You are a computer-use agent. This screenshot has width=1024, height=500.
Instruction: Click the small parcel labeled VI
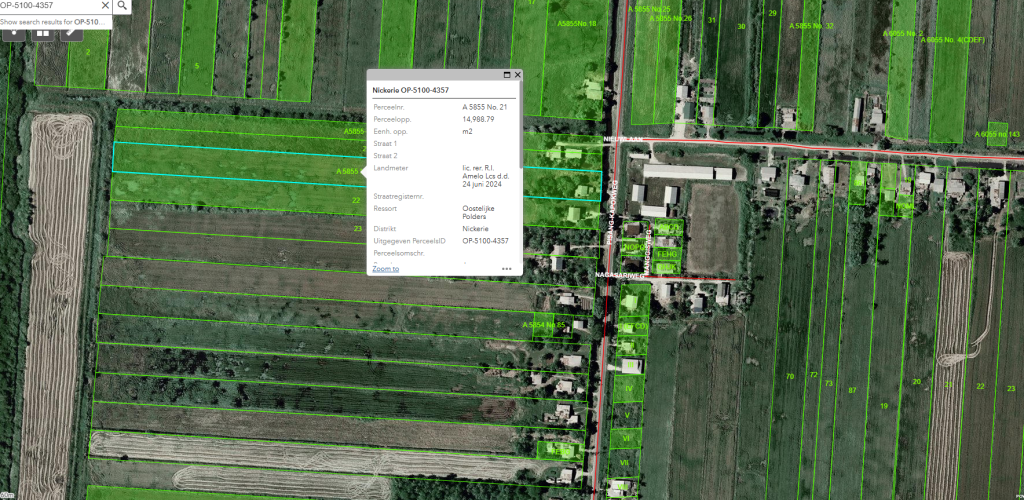click(626, 438)
